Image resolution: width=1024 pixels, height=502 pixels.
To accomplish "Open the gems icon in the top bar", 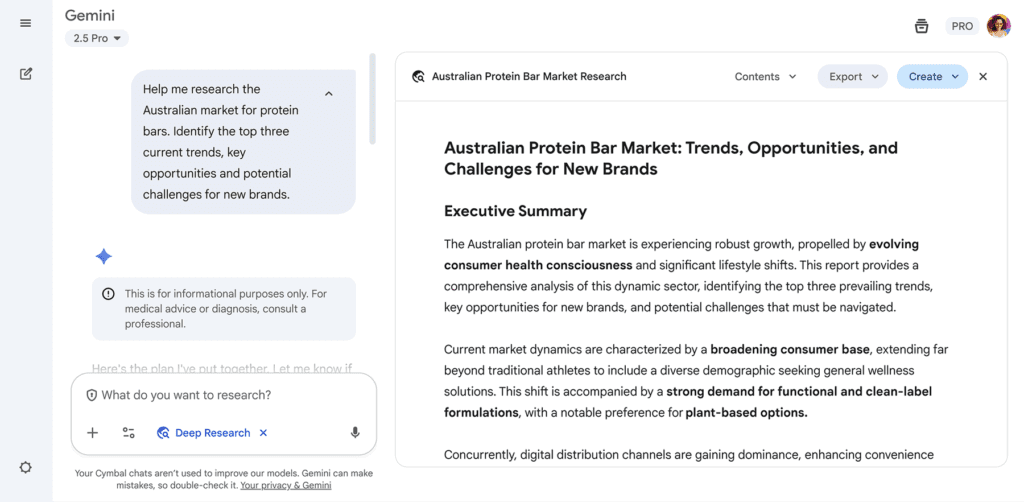I will click(921, 26).
